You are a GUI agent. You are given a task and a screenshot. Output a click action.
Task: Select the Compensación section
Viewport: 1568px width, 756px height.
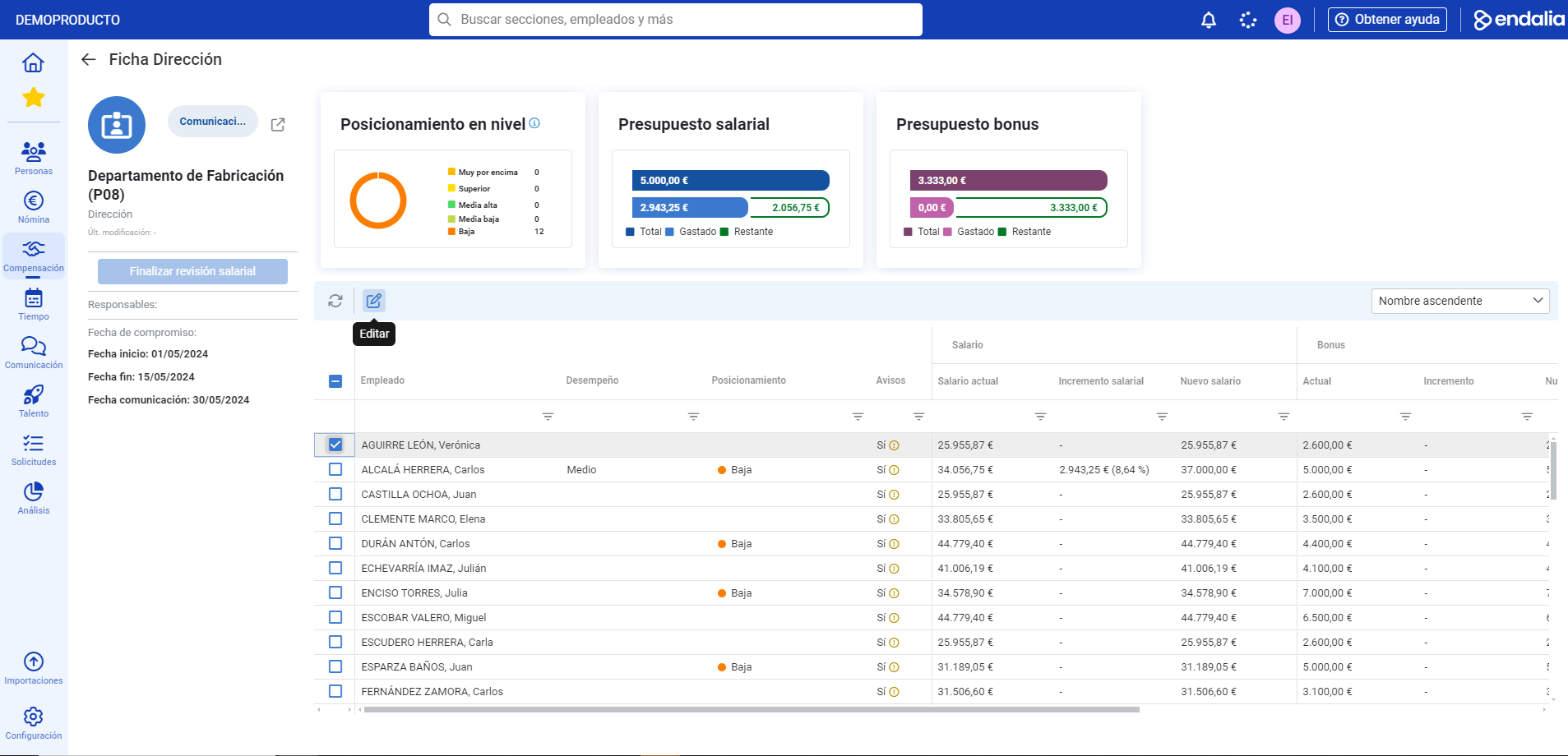[34, 256]
